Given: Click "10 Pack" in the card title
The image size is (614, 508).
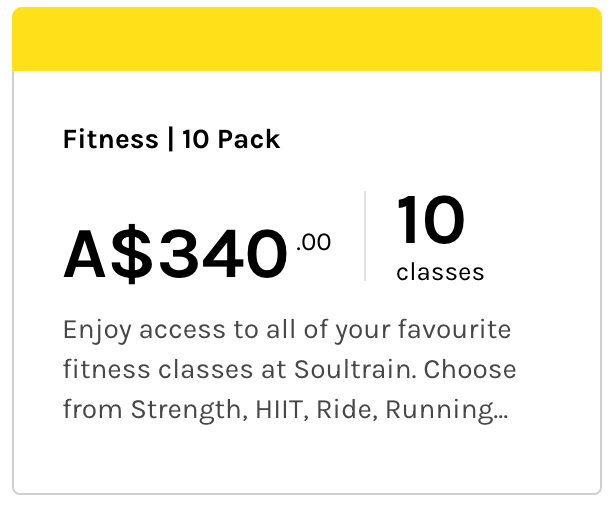Looking at the screenshot, I should click(x=231, y=139).
